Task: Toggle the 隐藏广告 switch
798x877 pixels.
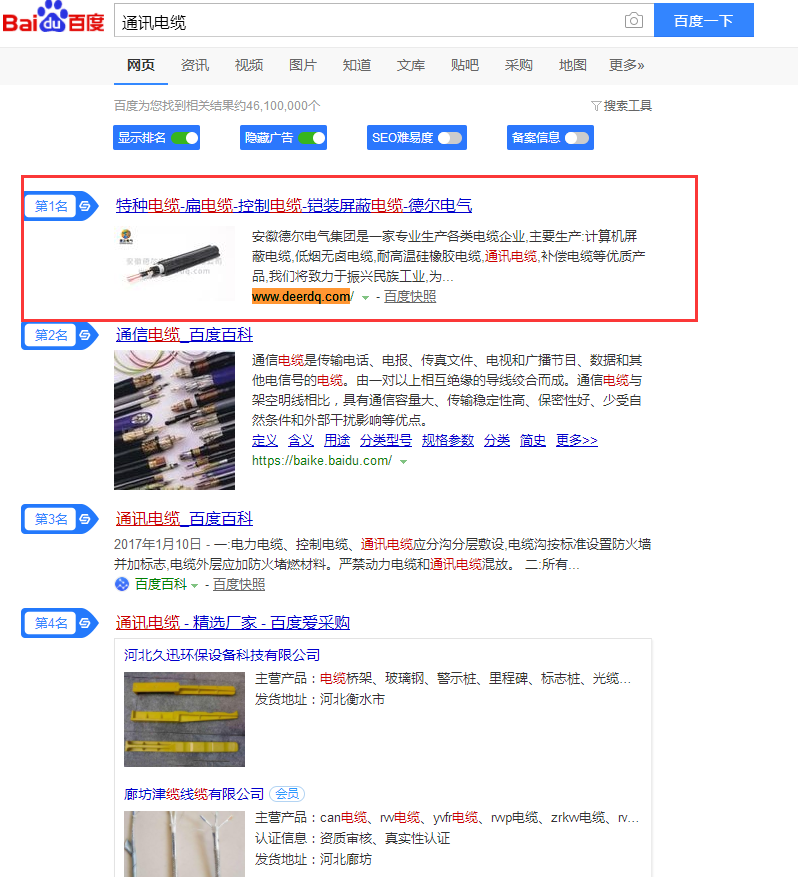Action: (311, 138)
